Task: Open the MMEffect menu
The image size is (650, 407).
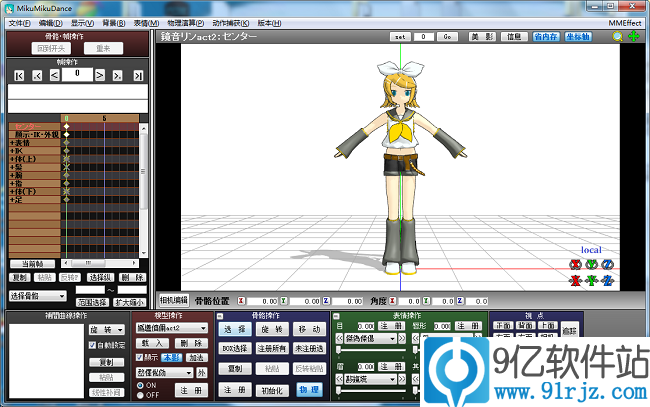Action: 624,22
